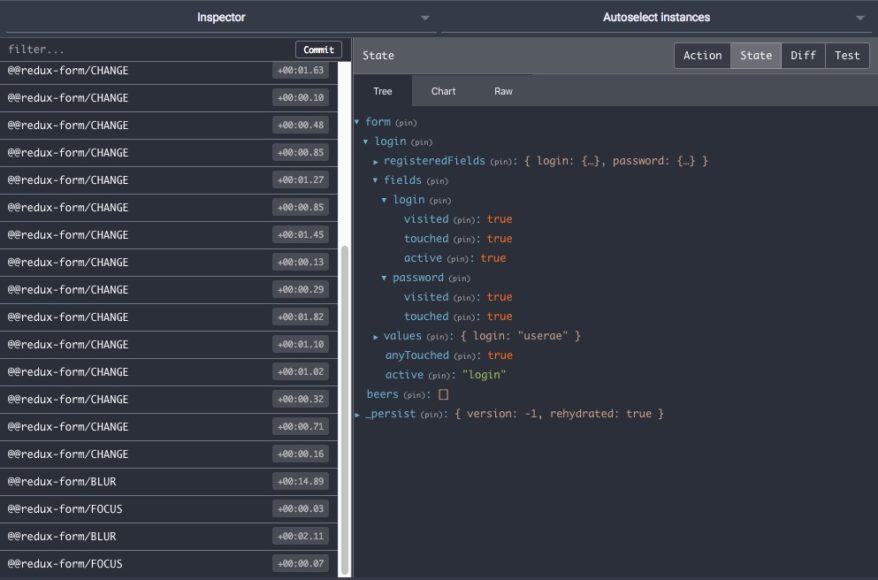Screen dimensions: 878x580
Task: Expand the registeredFields node
Action: pos(376,160)
